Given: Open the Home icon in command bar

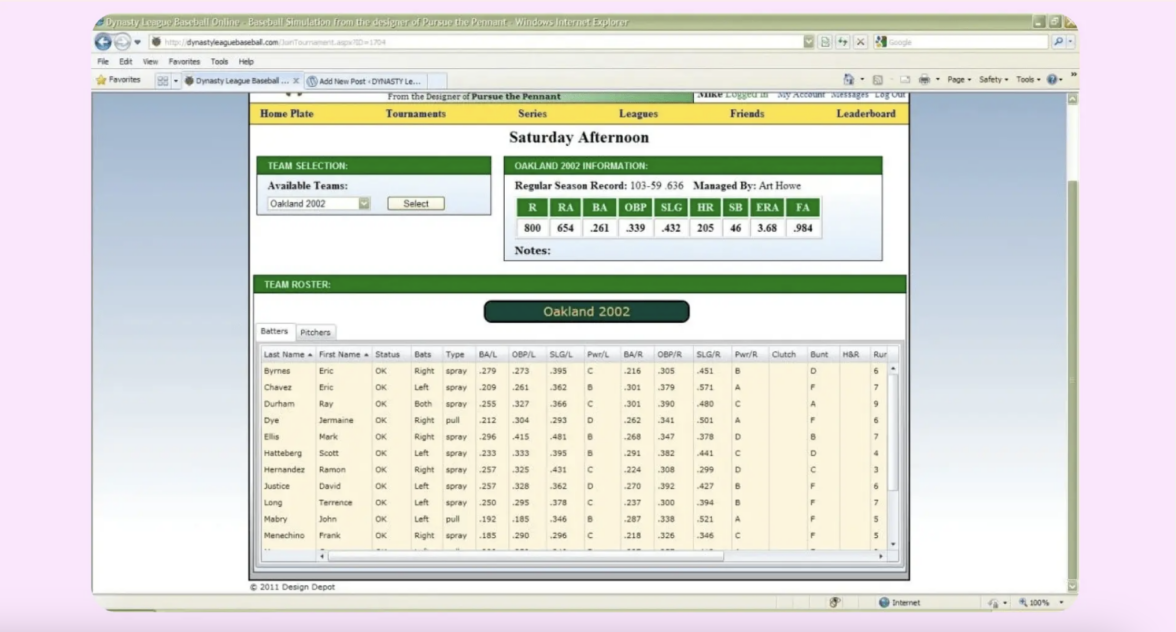Looking at the screenshot, I should click(849, 80).
